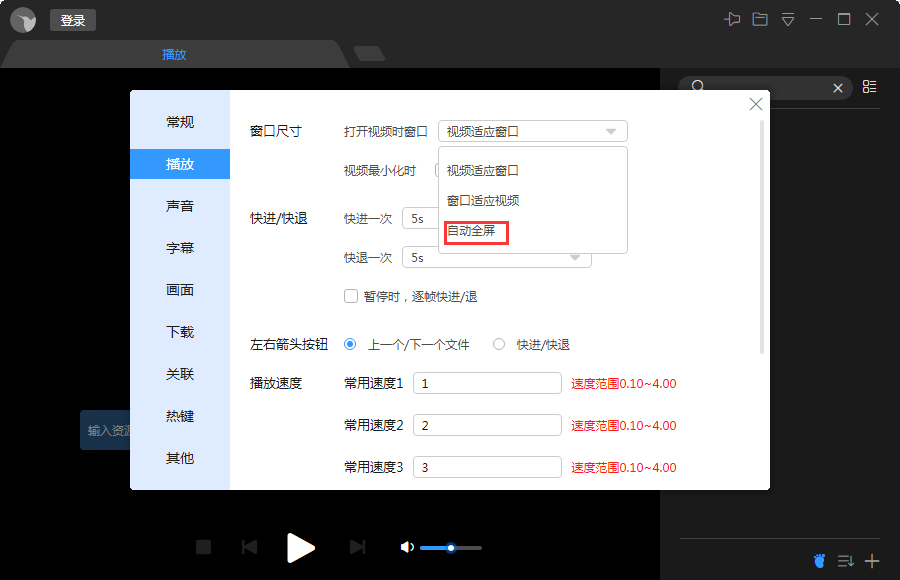Click the blue footprint icon in bottom right
Viewport: 900px width, 580px height.
tap(819, 560)
